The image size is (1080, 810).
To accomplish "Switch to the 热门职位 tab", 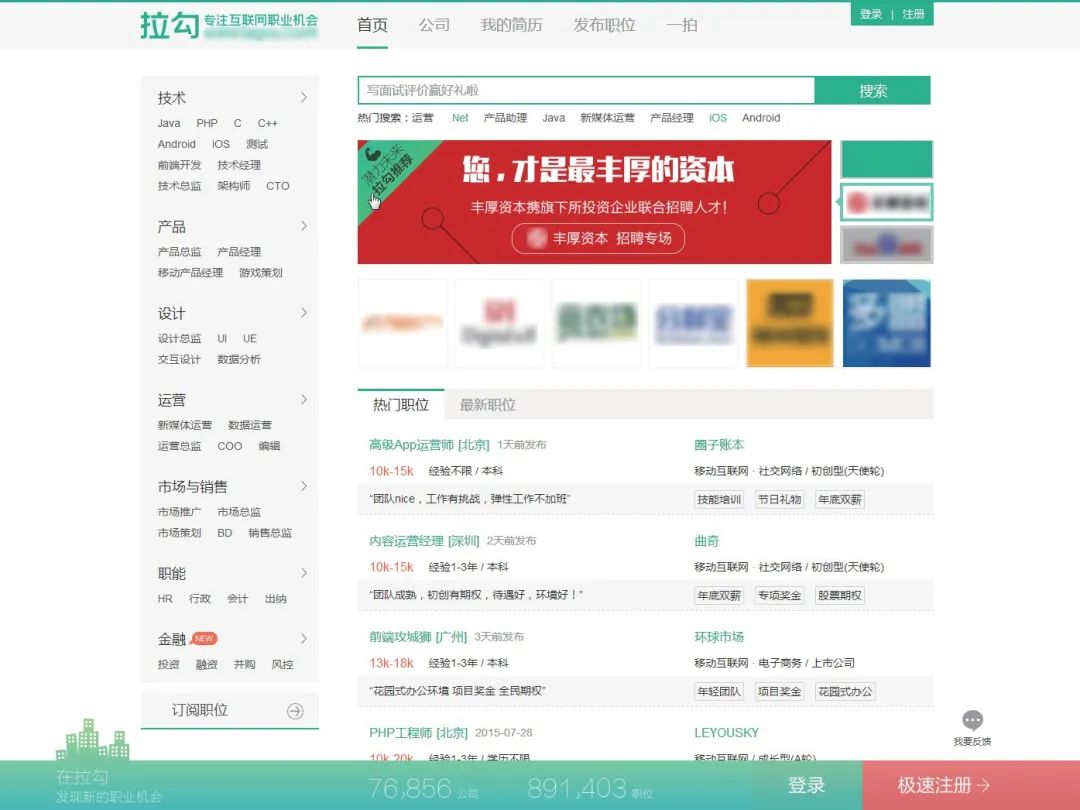I will click(x=401, y=404).
